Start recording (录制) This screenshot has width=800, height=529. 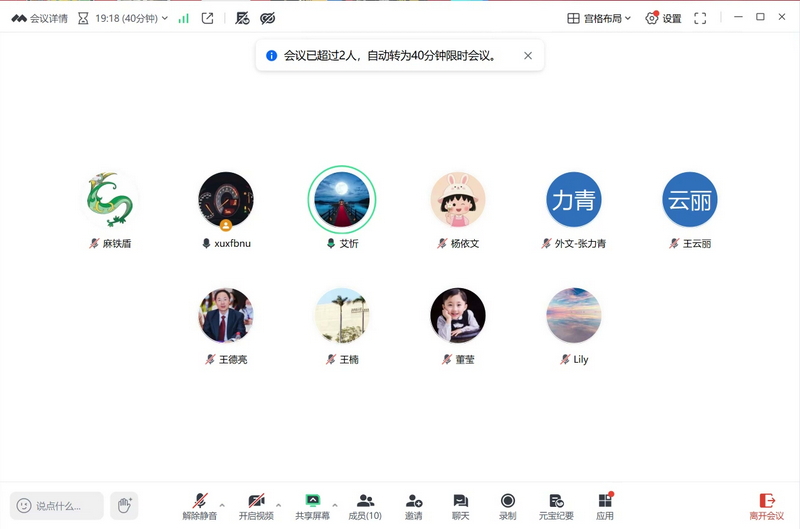(508, 506)
